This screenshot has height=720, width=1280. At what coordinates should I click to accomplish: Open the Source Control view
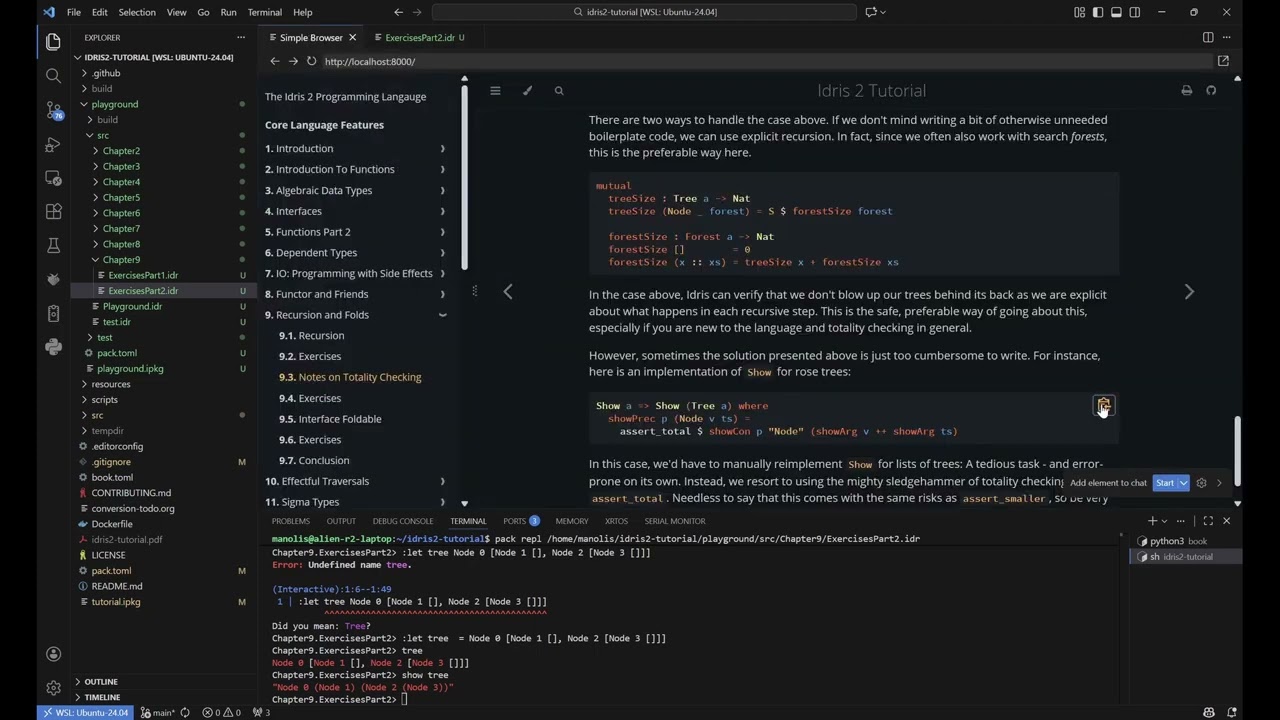(x=53, y=110)
